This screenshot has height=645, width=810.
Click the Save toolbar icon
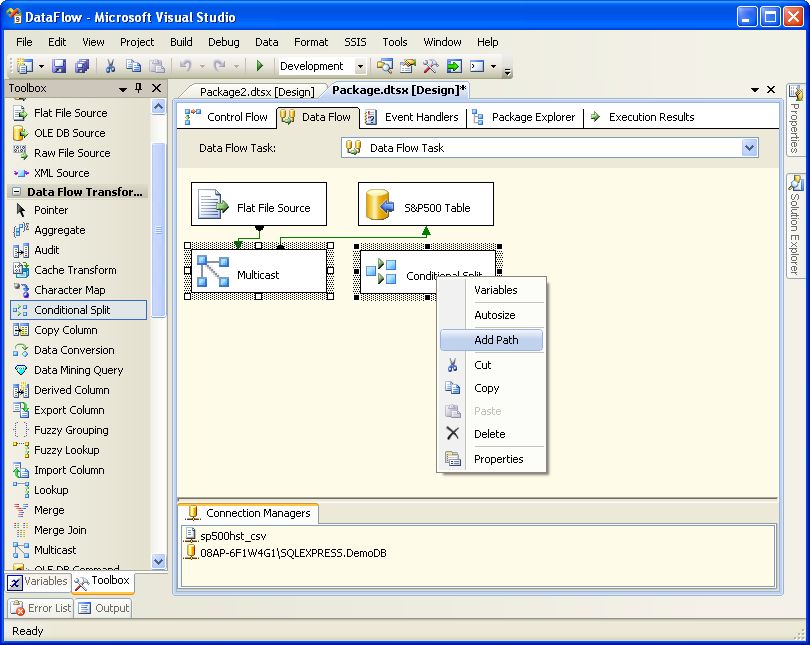click(59, 66)
